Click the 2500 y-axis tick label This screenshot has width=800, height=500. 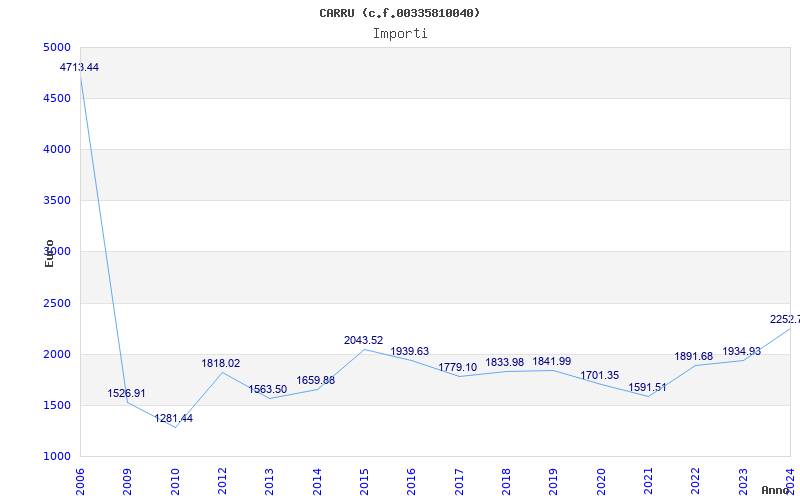click(x=57, y=303)
